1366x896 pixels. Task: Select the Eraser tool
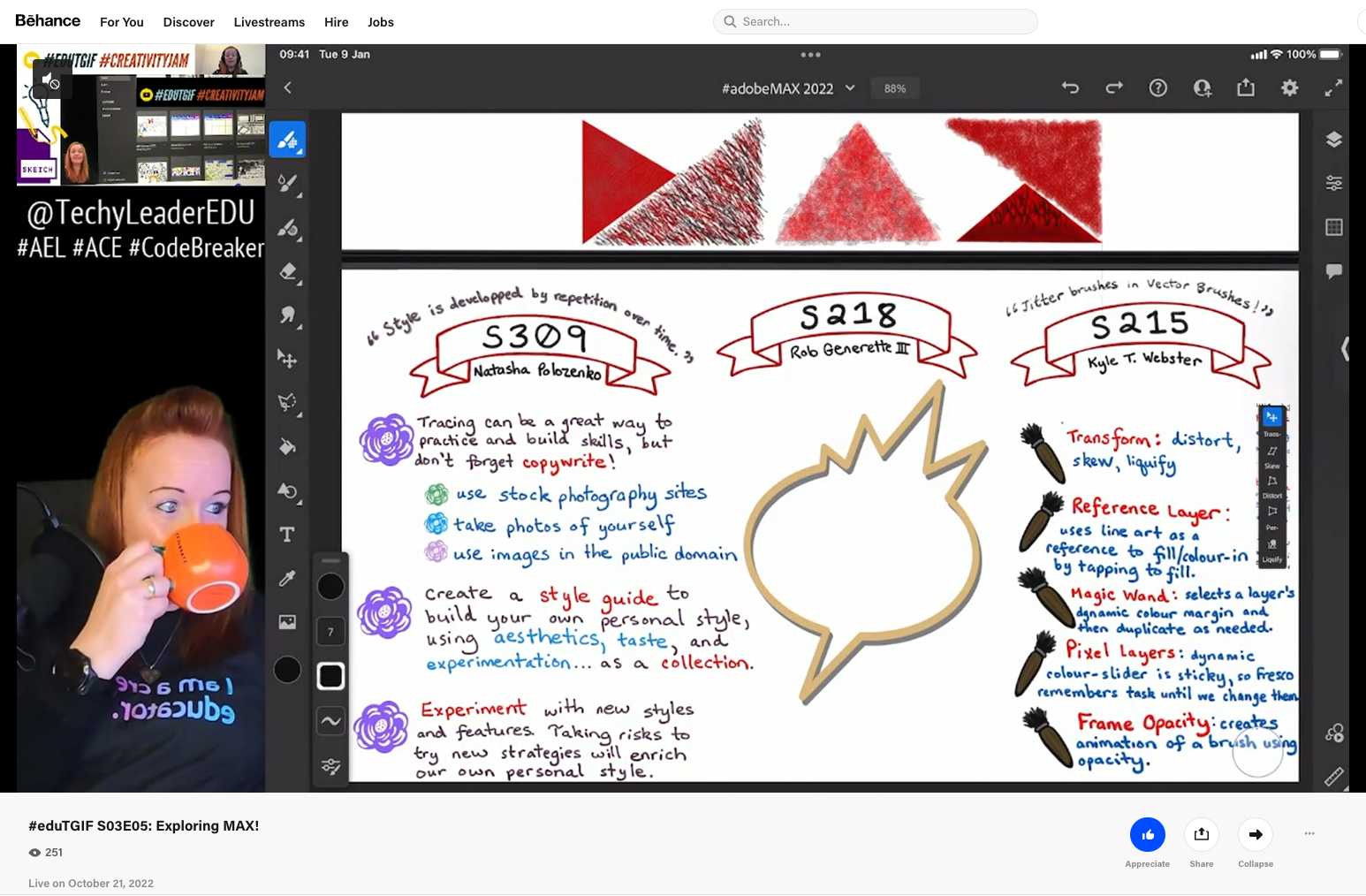point(287,271)
